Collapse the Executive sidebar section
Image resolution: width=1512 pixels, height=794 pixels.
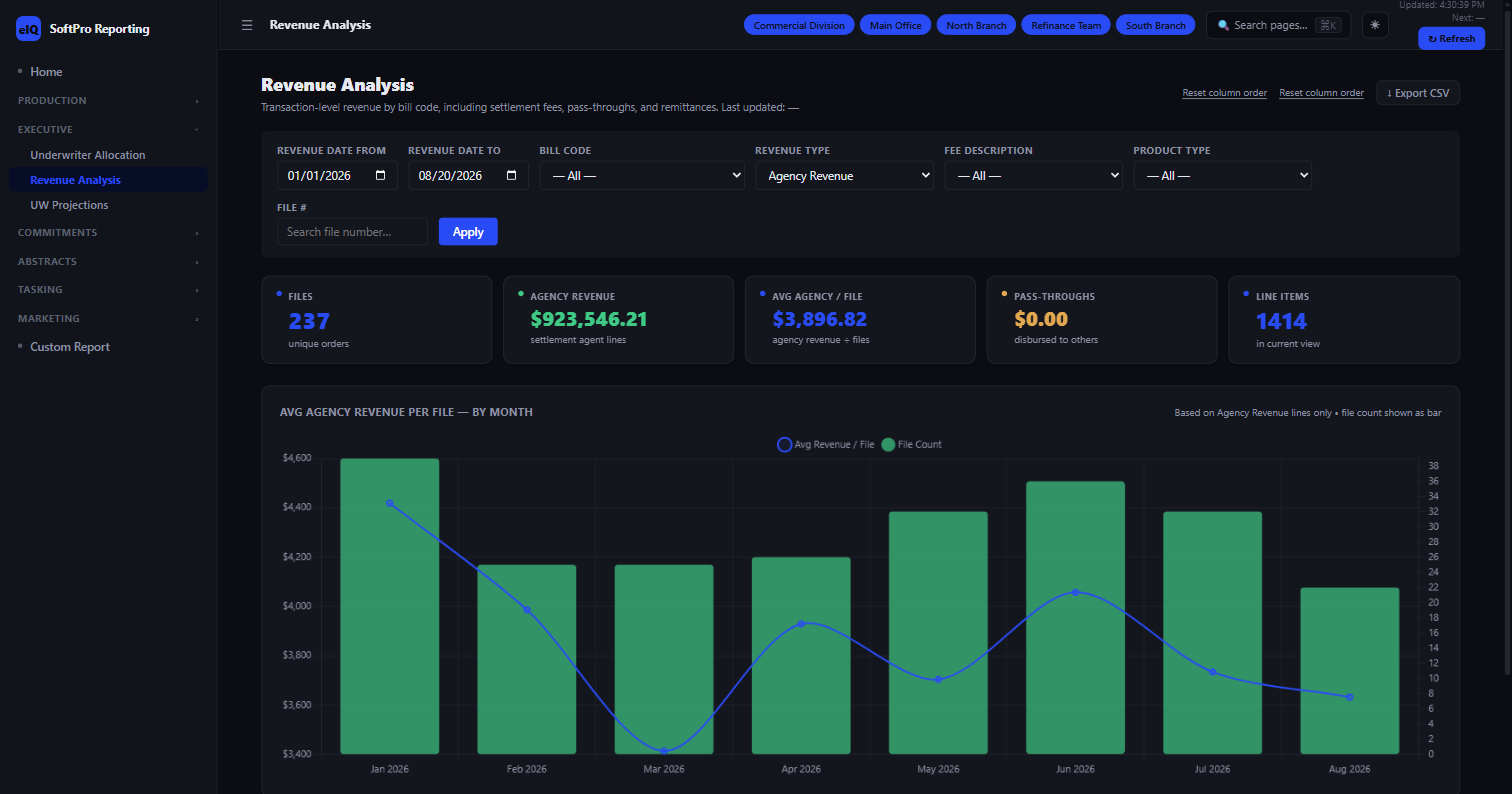(108, 129)
